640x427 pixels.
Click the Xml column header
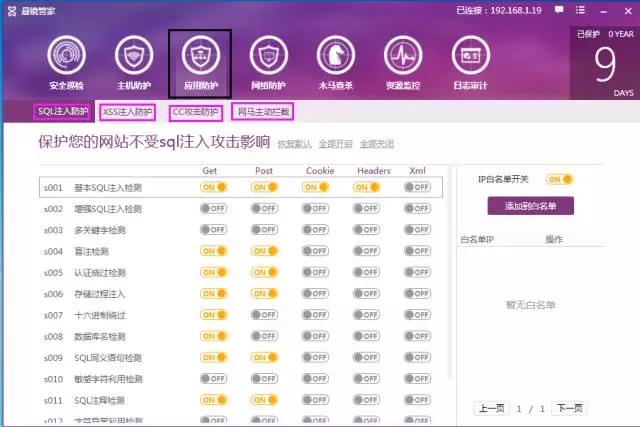point(417,171)
